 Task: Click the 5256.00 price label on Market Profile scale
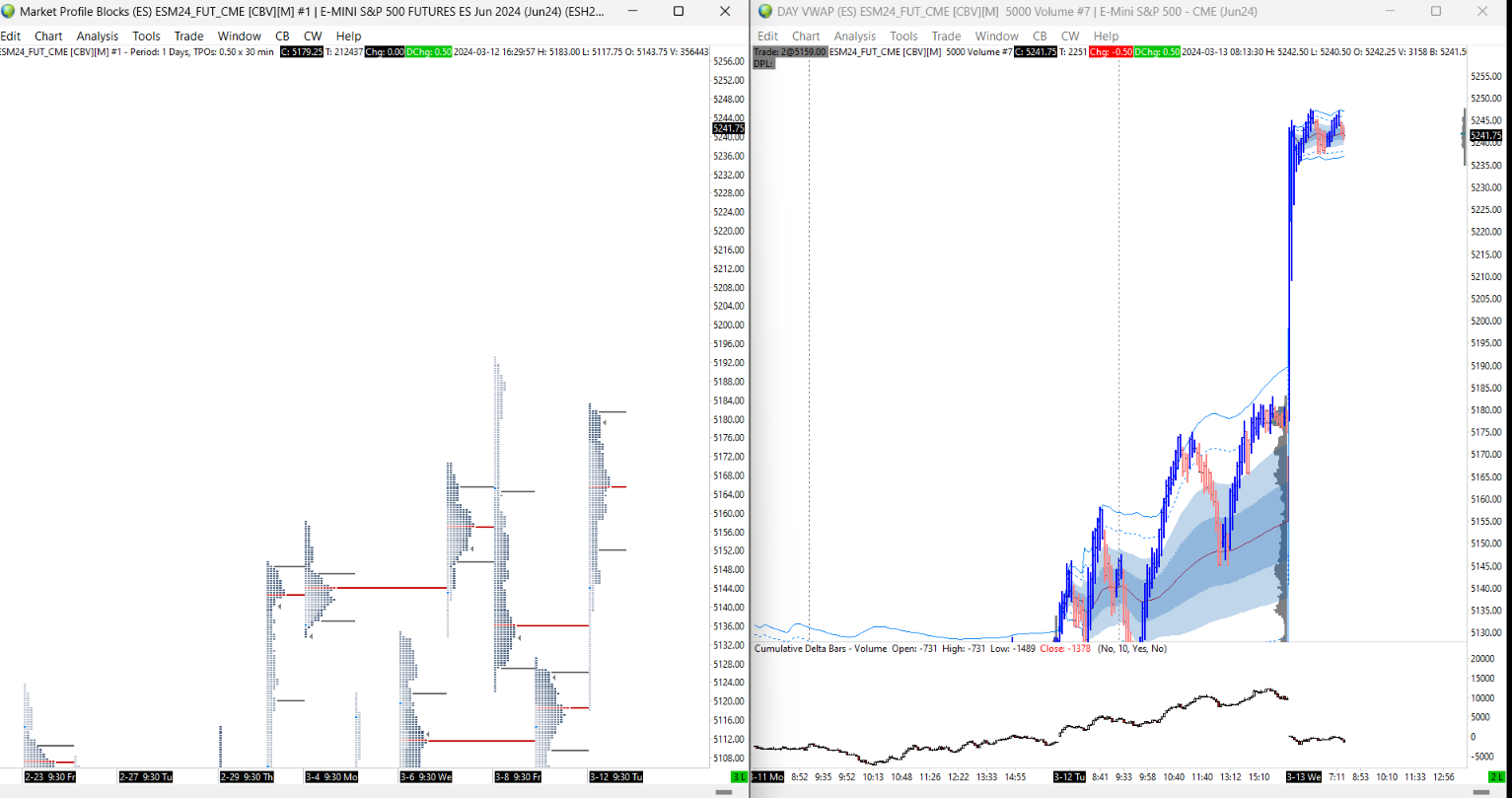coord(728,62)
